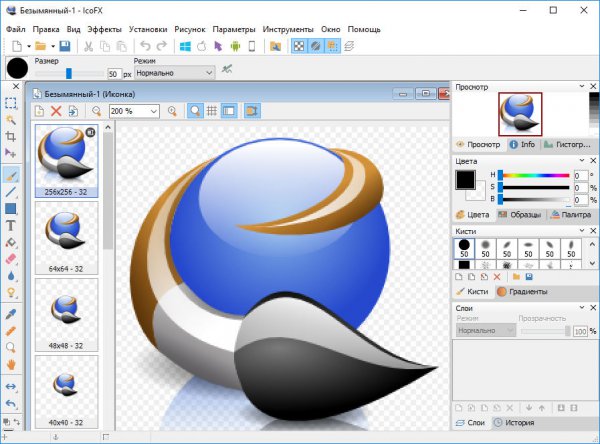Select the 48x48 - 32 image thumbnail
The width and height of the screenshot is (600, 444).
67,315
